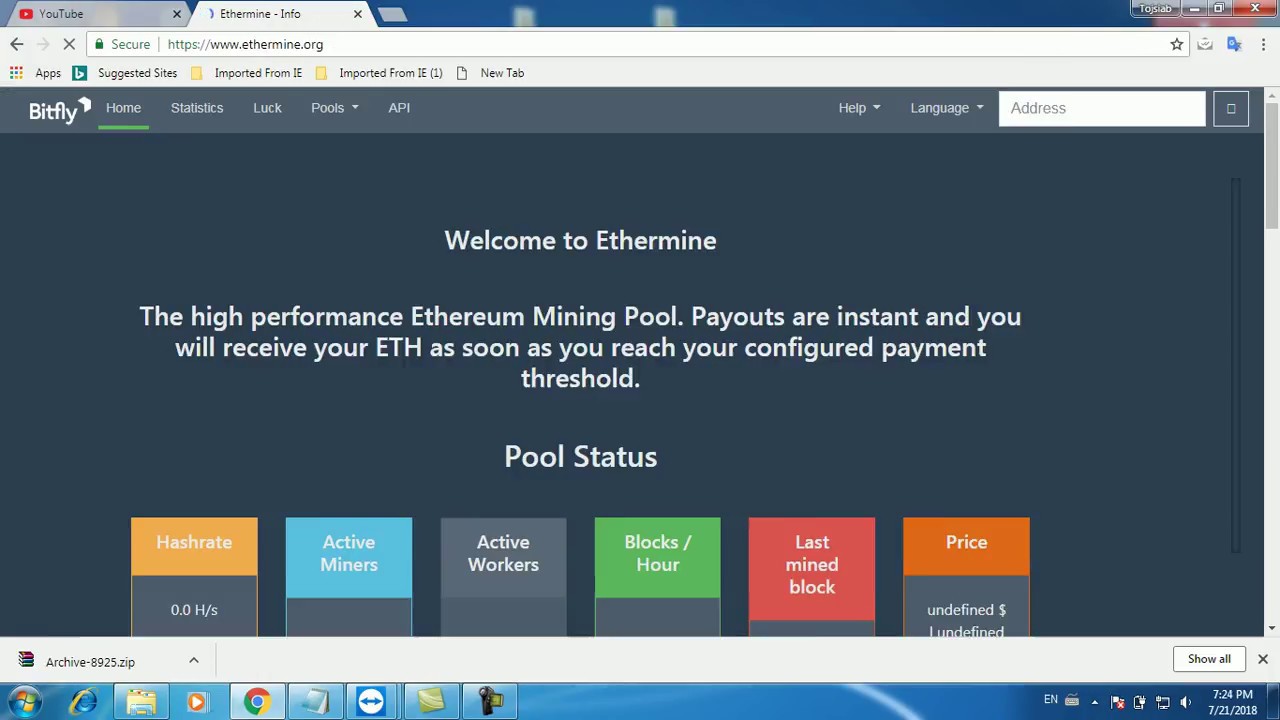Click the volume speaker tray icon
This screenshot has width=1280, height=720.
click(1185, 702)
